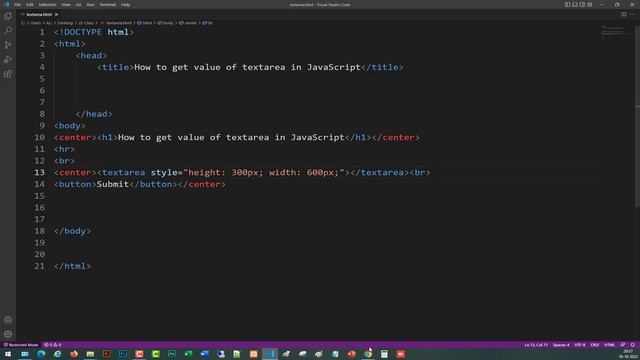Select the textarea.html editor tab

click(x=38, y=14)
